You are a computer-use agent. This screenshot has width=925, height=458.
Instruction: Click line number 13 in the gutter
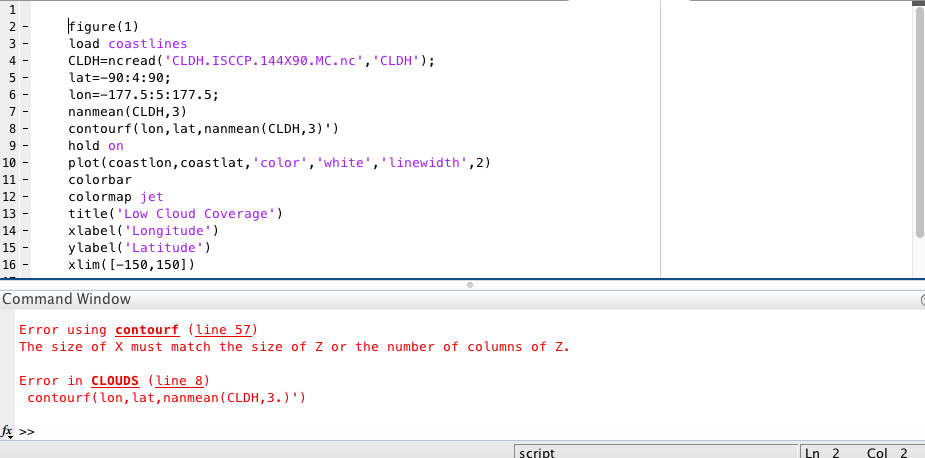click(9, 214)
